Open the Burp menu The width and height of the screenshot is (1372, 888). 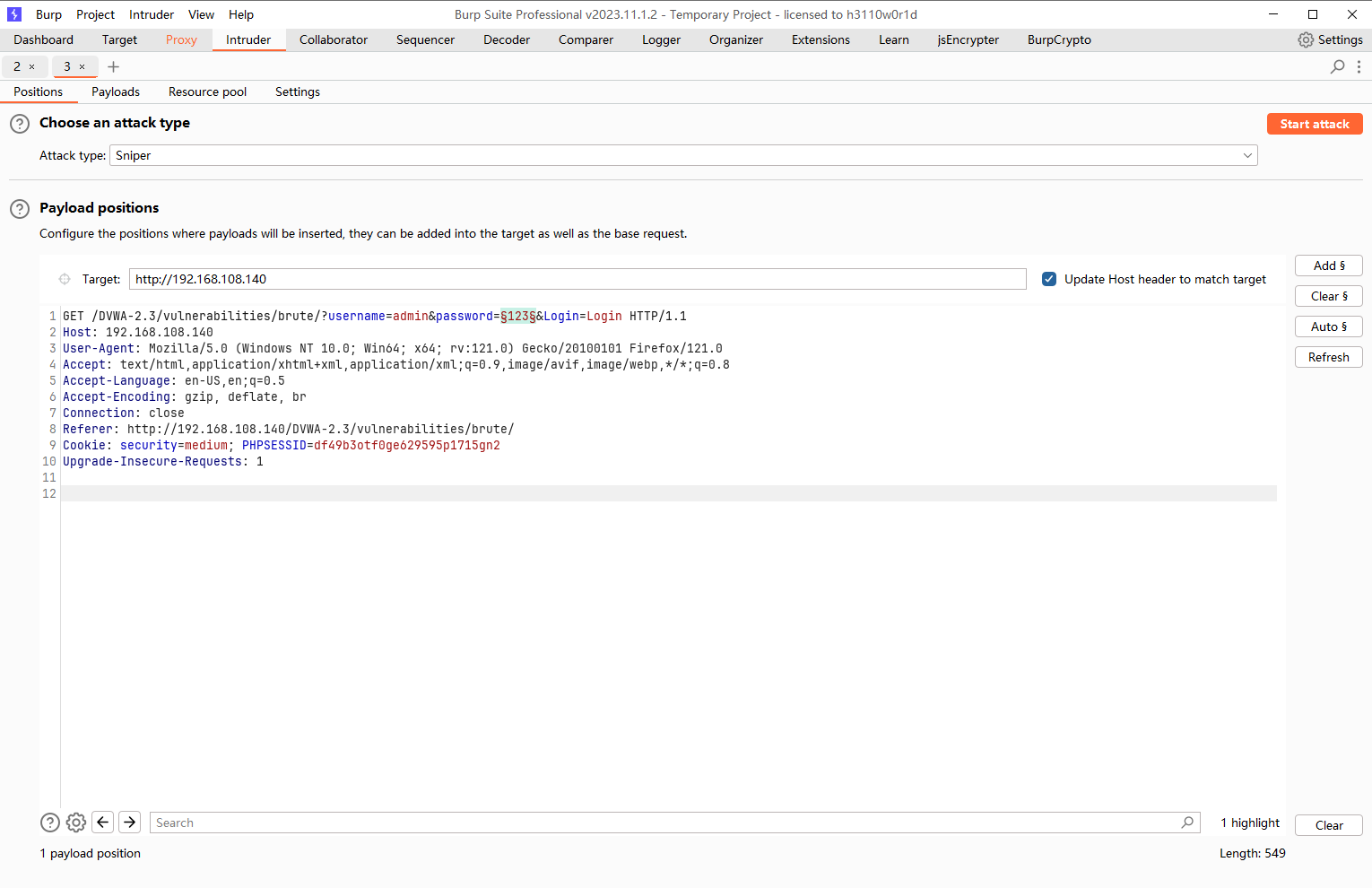pyautogui.click(x=48, y=14)
